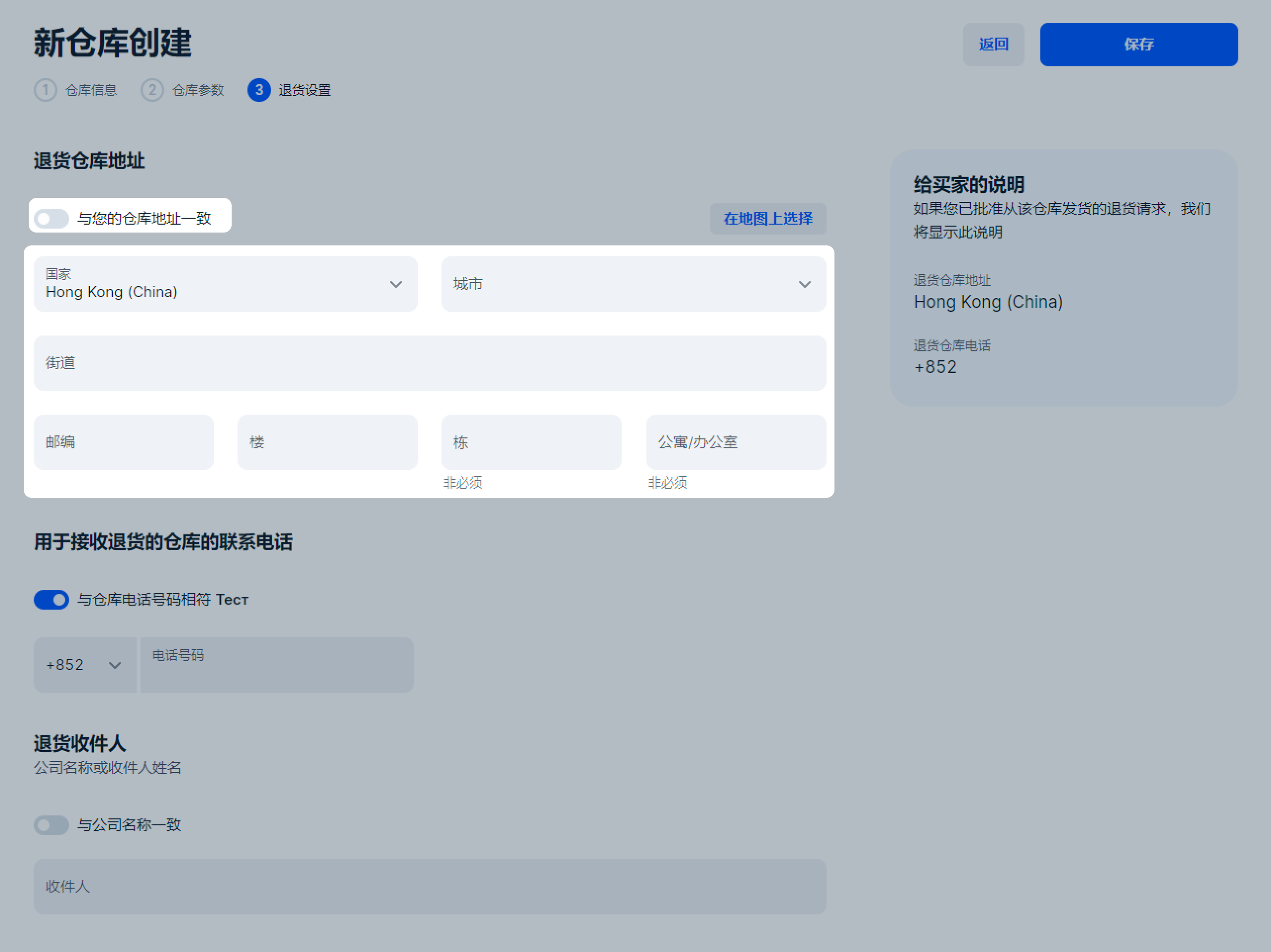
Task: Click the step 2 circle icon
Action: (152, 90)
